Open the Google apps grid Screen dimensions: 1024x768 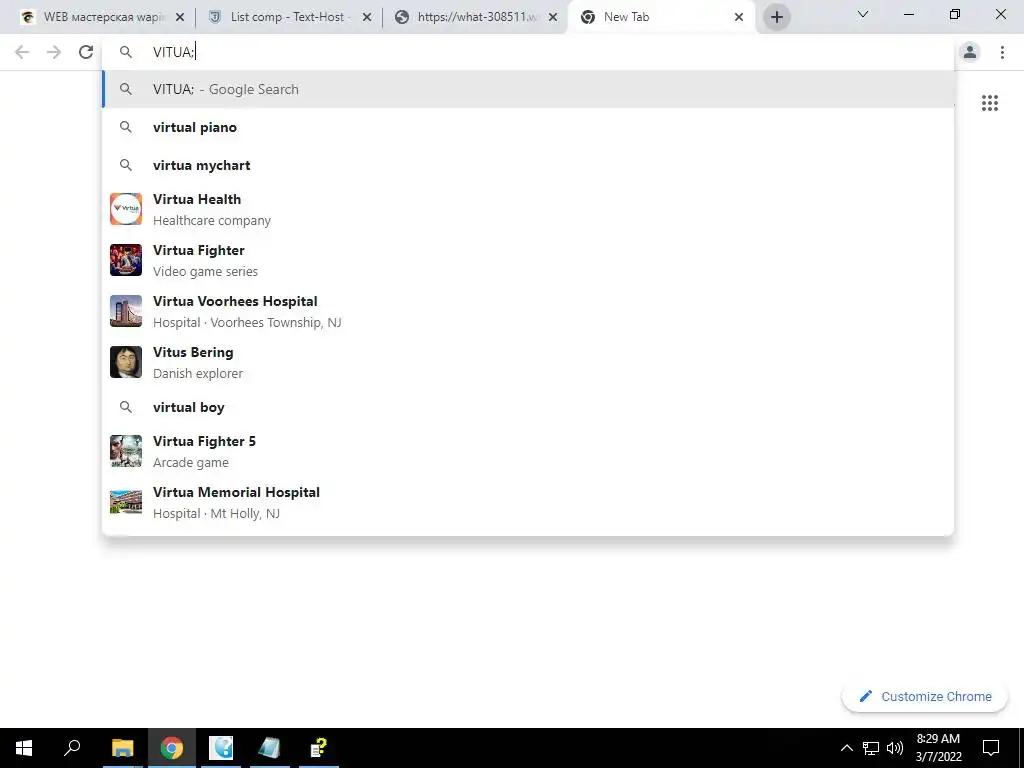point(989,103)
